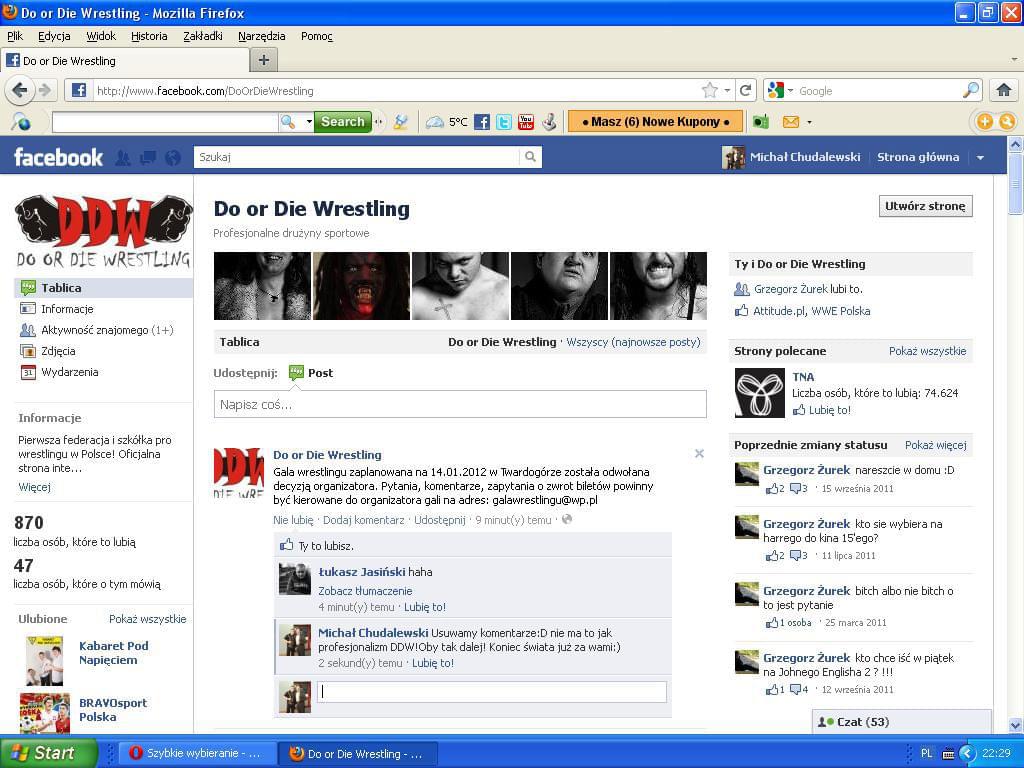Open the mail icon dropdown arrow
This screenshot has width=1024, height=768.
click(x=810, y=122)
